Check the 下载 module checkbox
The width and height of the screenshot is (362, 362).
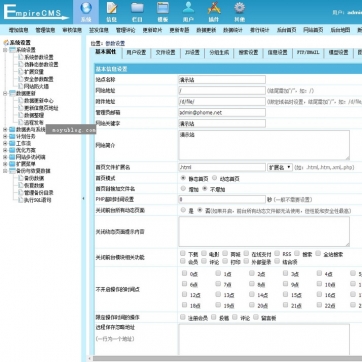(183, 253)
